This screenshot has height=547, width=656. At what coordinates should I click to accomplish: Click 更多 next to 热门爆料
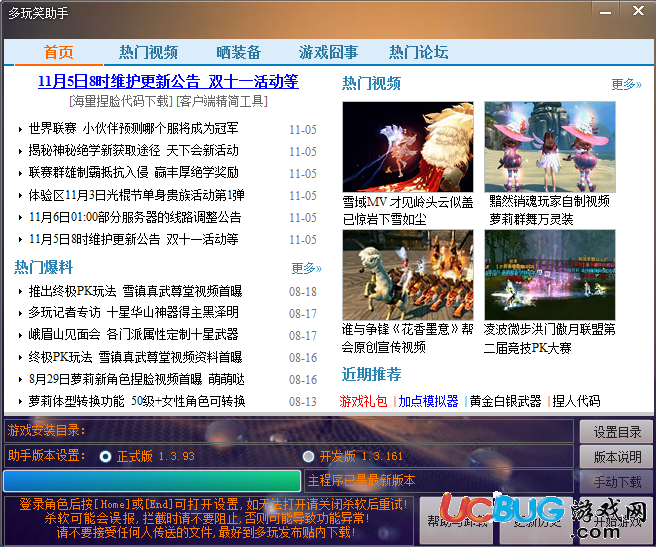(306, 268)
